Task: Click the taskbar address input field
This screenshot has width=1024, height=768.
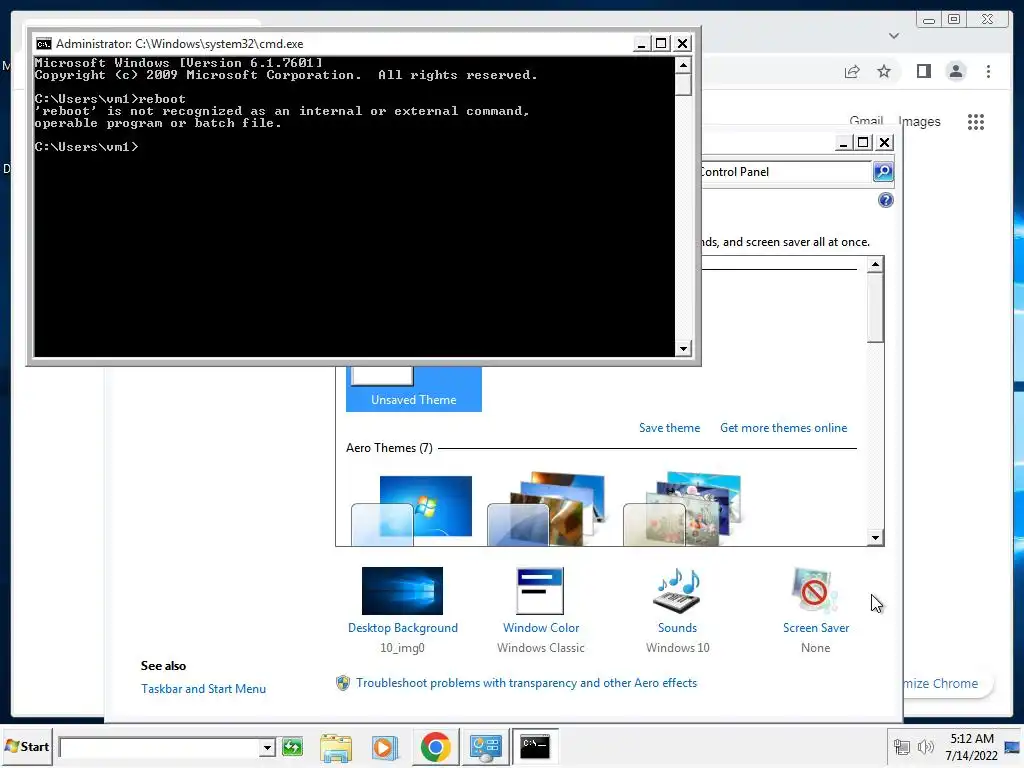Action: point(159,747)
